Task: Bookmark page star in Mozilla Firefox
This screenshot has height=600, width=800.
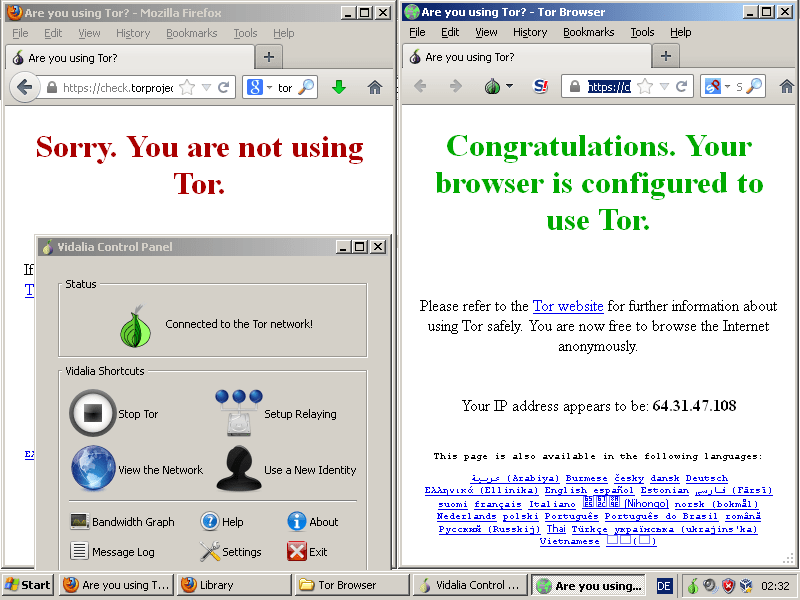Action: click(x=188, y=88)
